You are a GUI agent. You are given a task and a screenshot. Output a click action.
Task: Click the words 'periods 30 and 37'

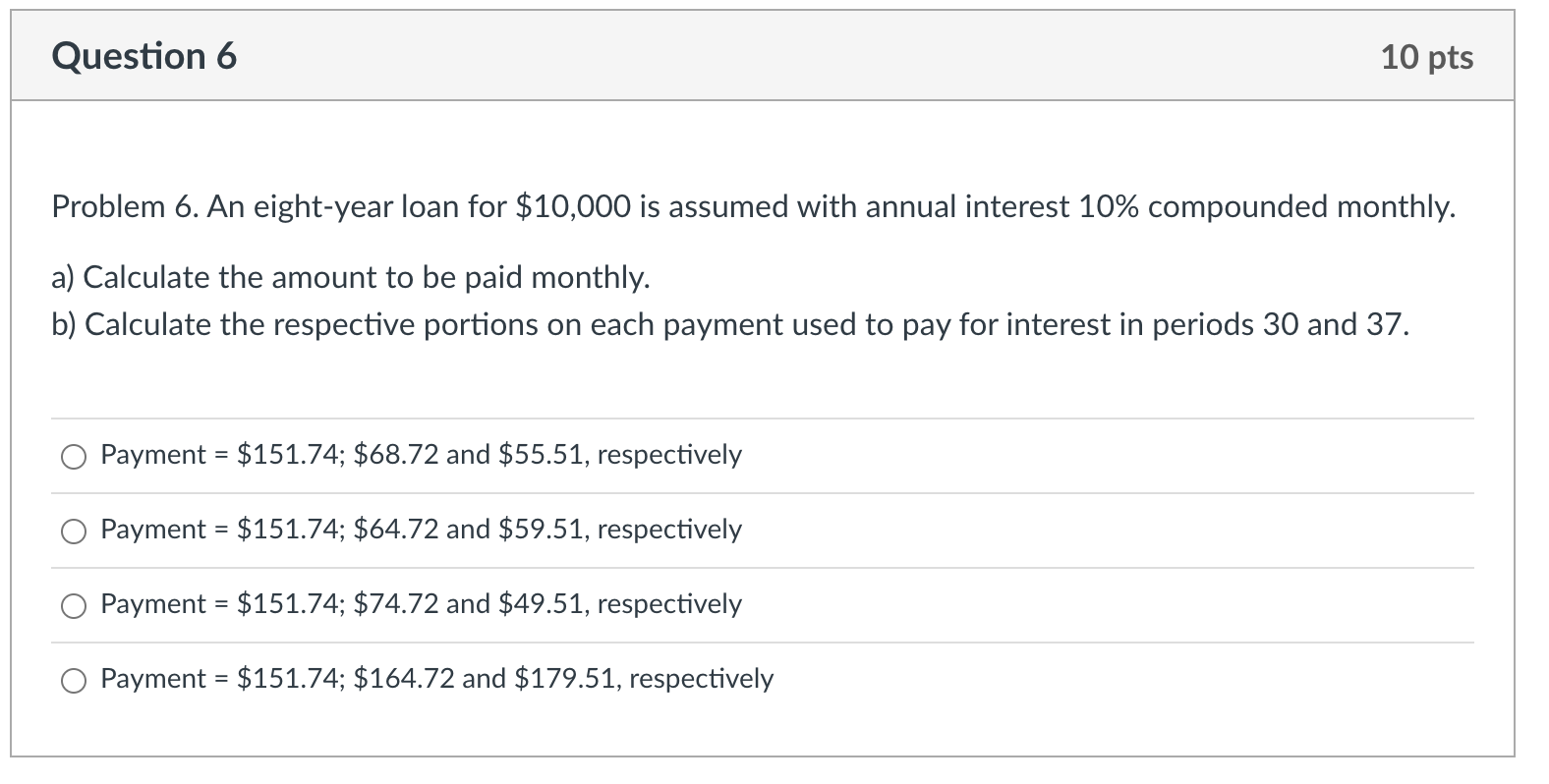tap(1279, 325)
